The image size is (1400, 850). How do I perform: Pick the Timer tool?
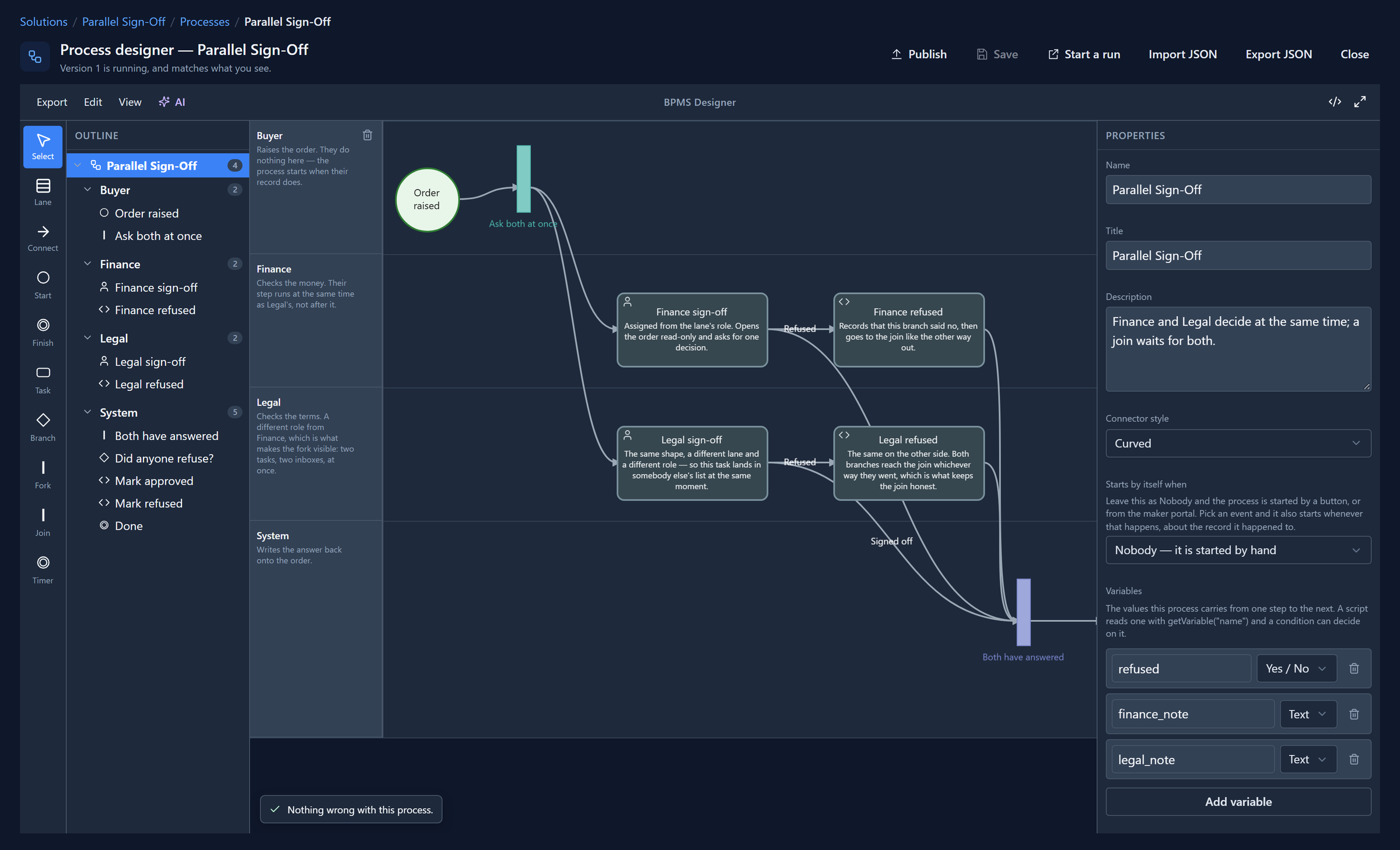pyautogui.click(x=43, y=570)
